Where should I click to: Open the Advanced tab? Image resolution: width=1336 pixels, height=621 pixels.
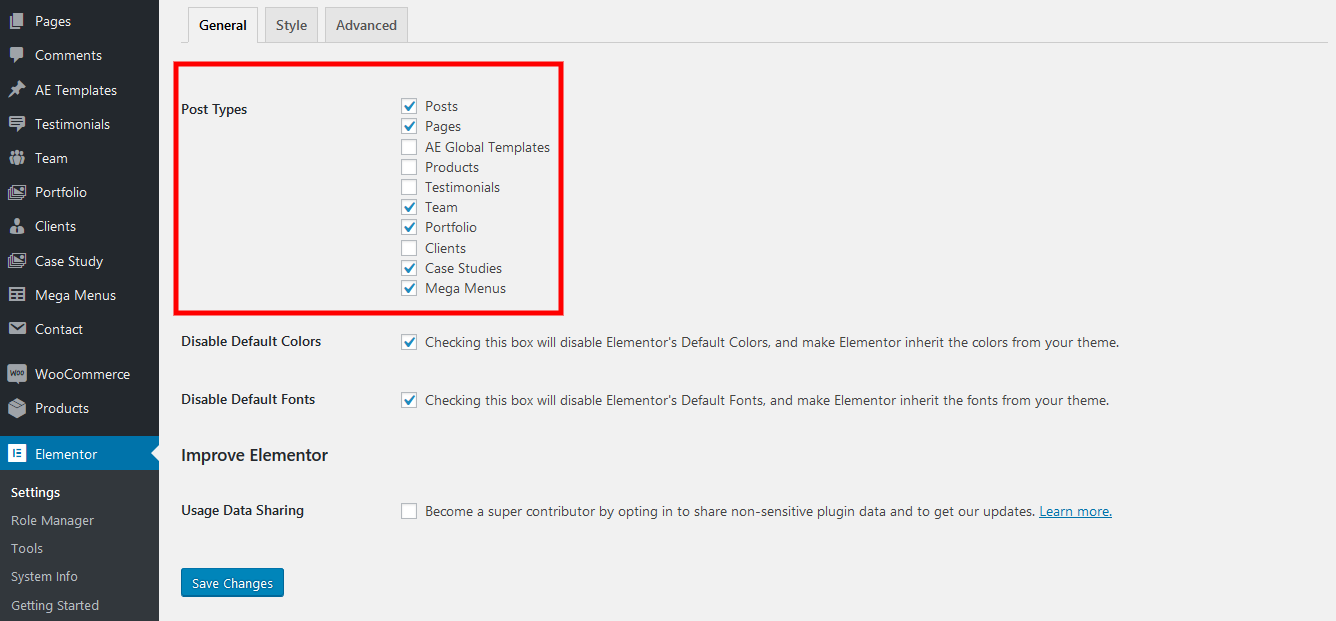click(x=366, y=25)
